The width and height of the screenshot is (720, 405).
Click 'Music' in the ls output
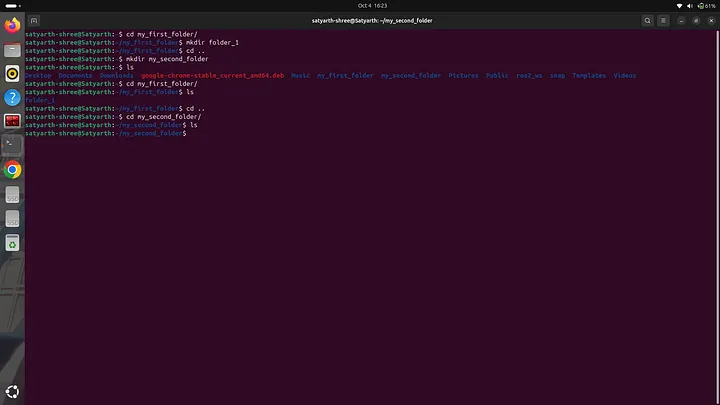tap(300, 75)
